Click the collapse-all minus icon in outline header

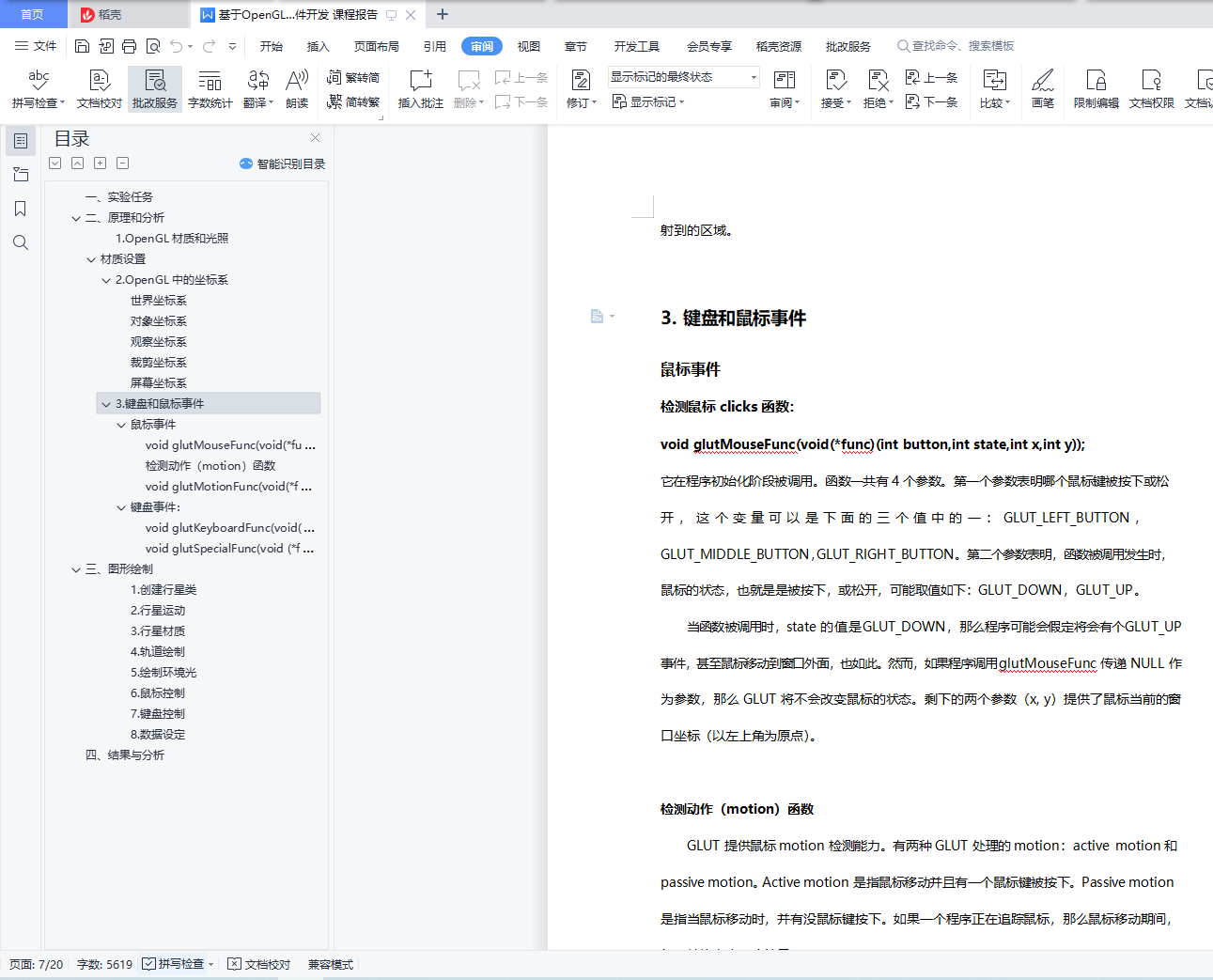123,163
